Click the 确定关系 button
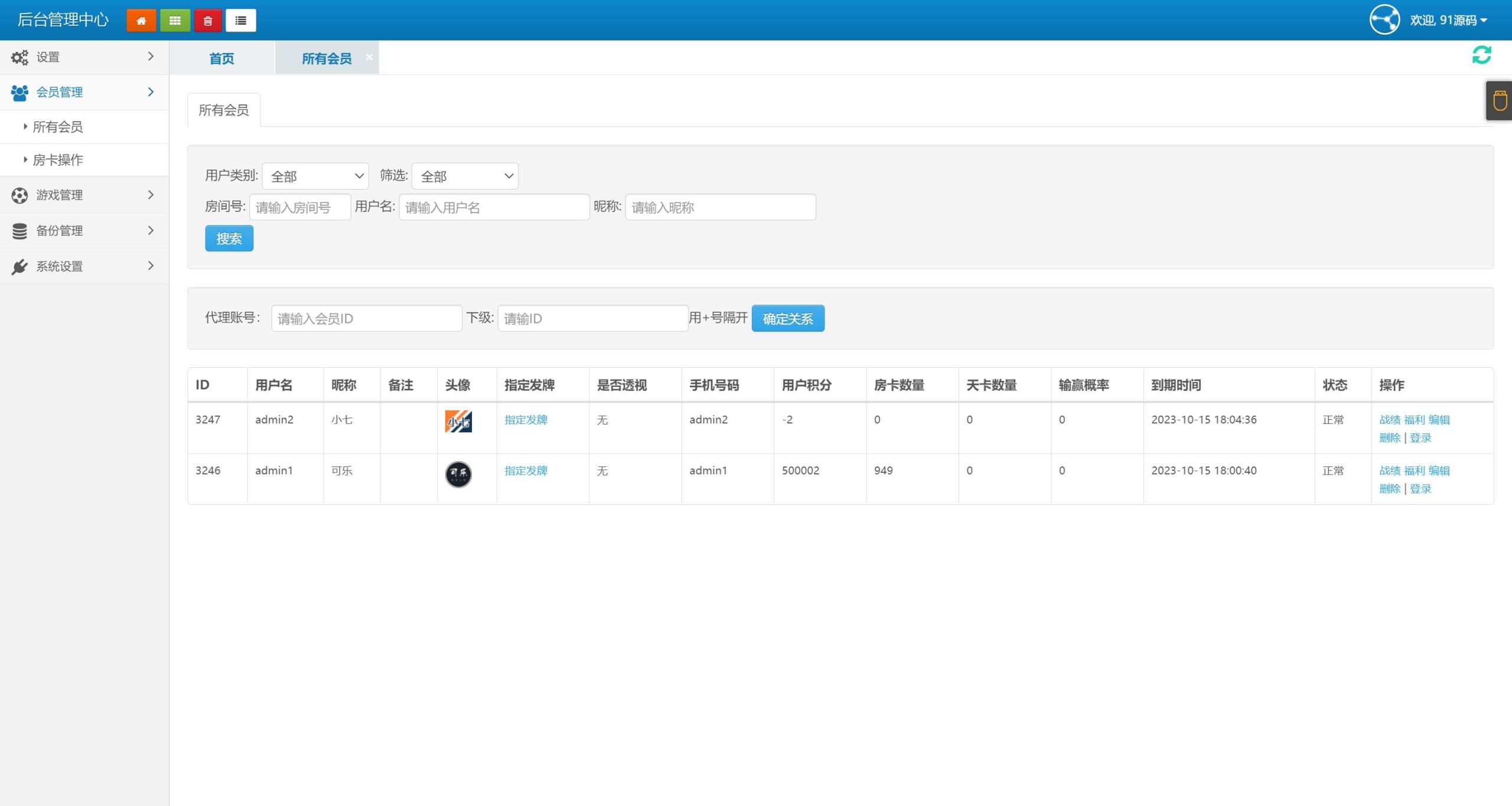1512x806 pixels. [787, 318]
